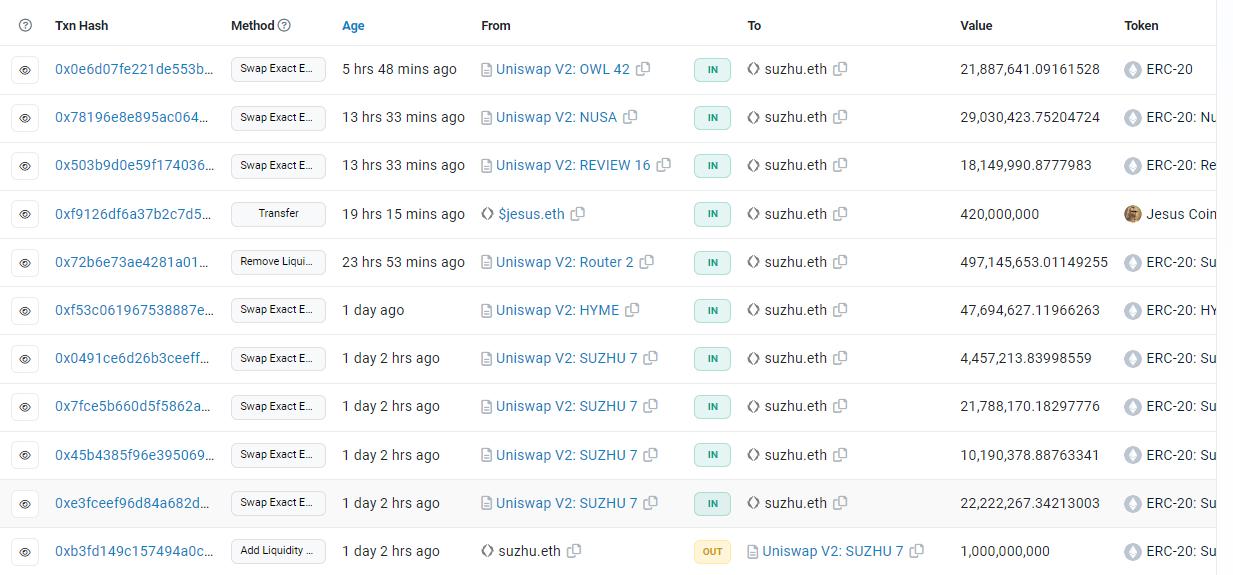
Task: Preview transaction 0xb3fd149c157494a0c with eye button
Action: coord(25,551)
